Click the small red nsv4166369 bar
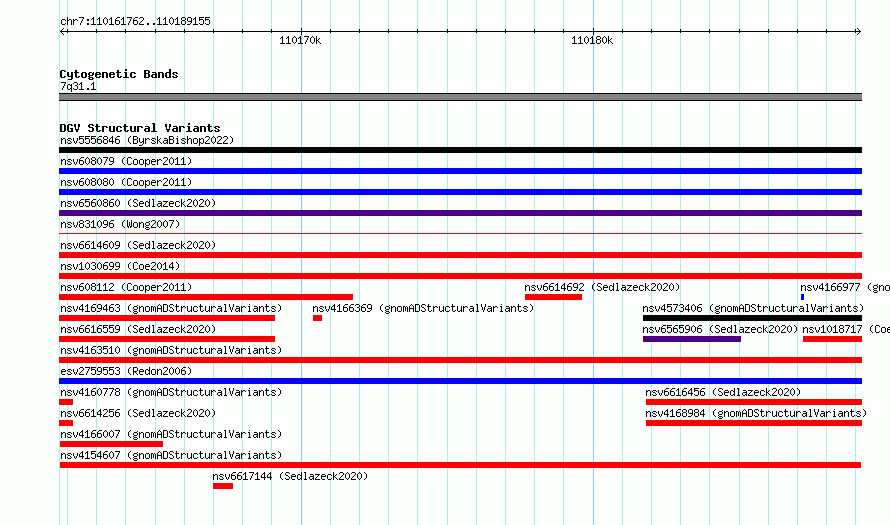 pyautogui.click(x=317, y=318)
